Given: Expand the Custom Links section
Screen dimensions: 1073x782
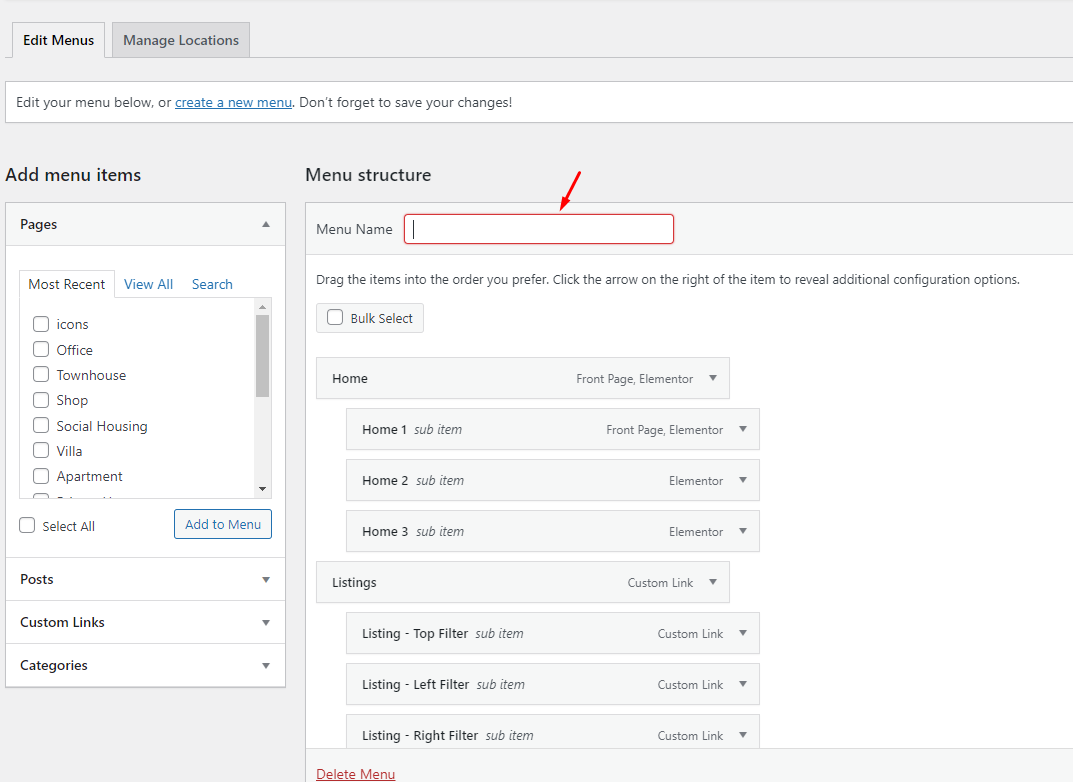Looking at the screenshot, I should (265, 623).
